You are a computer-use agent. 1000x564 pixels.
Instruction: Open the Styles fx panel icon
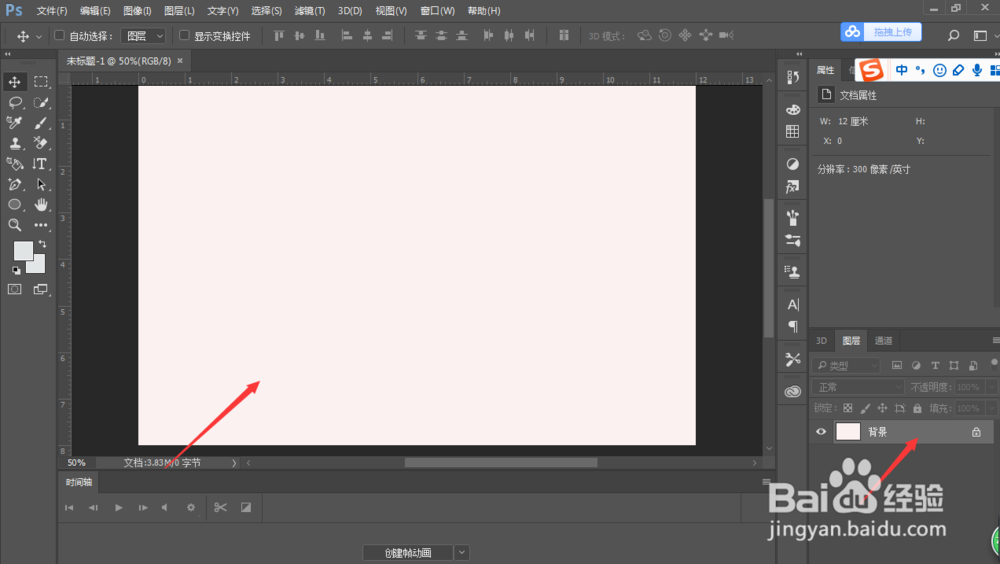[793, 187]
